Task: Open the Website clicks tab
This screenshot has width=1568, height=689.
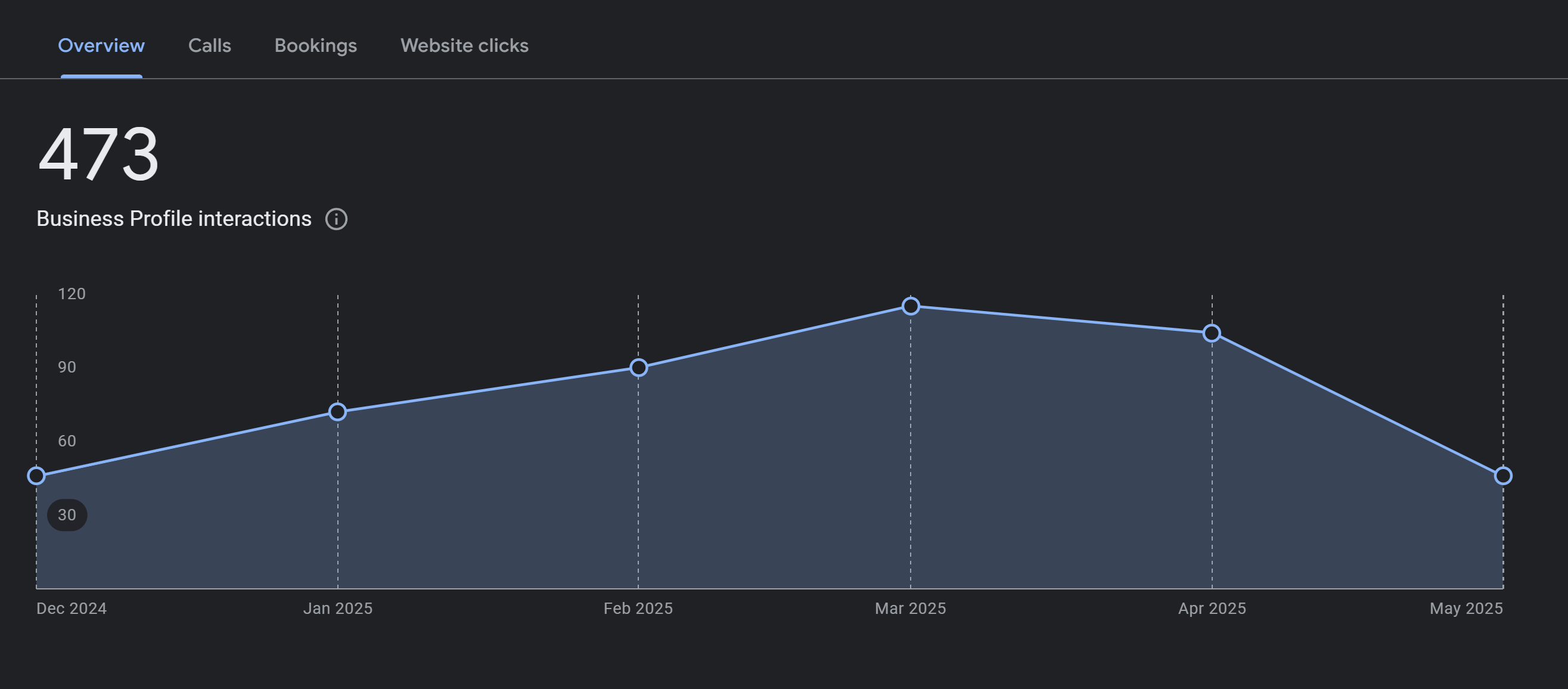Action: (464, 46)
